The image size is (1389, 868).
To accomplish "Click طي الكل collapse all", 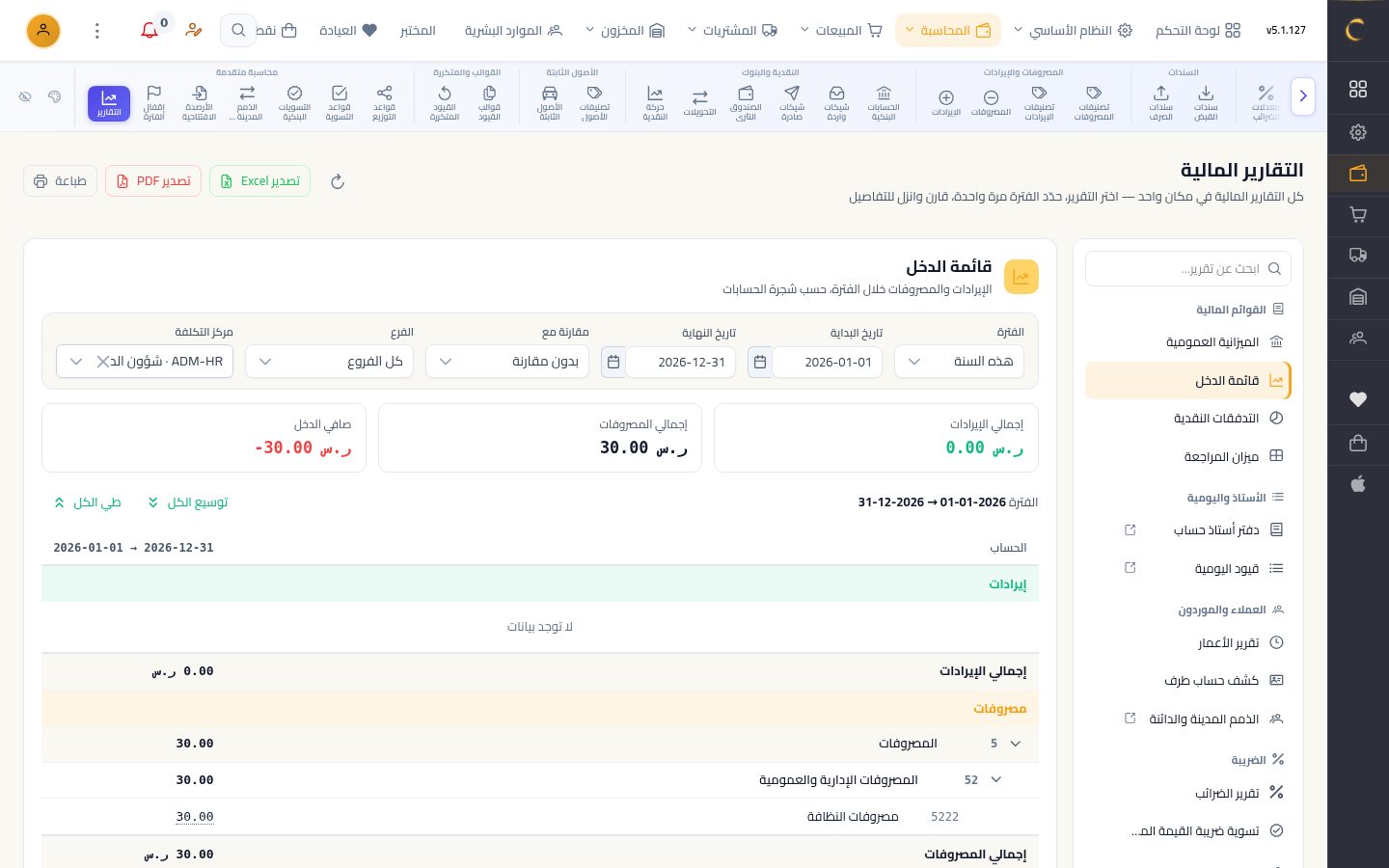I will coord(87,502).
